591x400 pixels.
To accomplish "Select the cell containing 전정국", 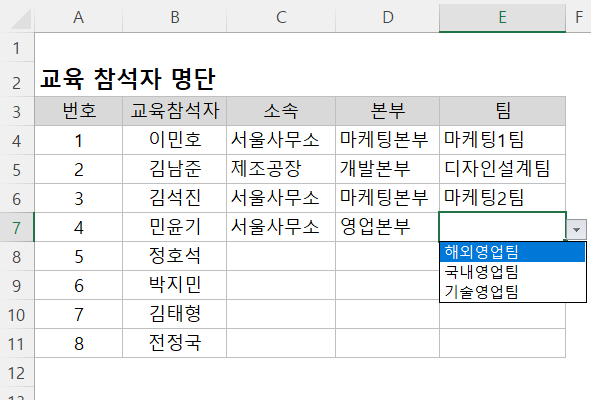I will 175,343.
